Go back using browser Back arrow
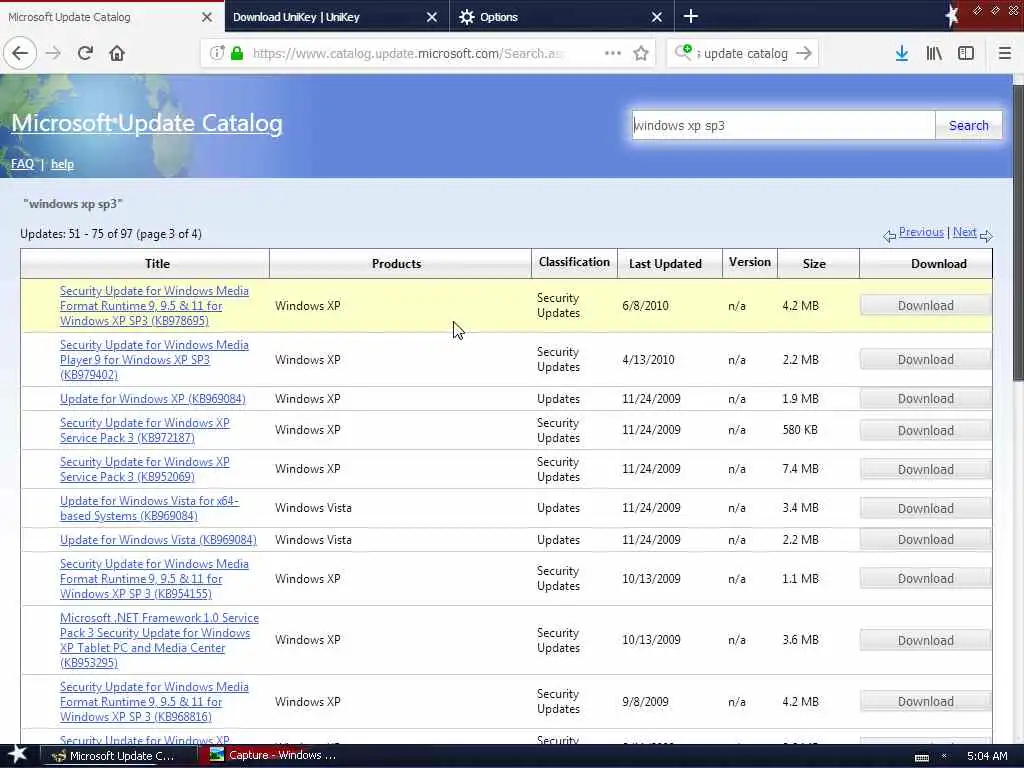The image size is (1024, 768). (x=20, y=53)
